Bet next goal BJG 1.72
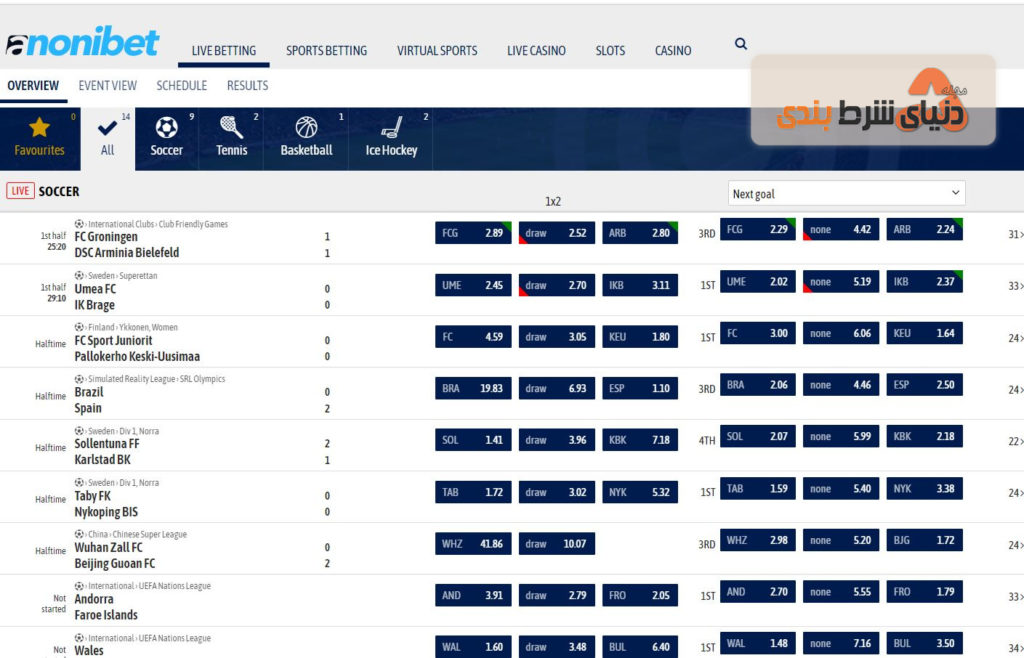 pos(925,540)
